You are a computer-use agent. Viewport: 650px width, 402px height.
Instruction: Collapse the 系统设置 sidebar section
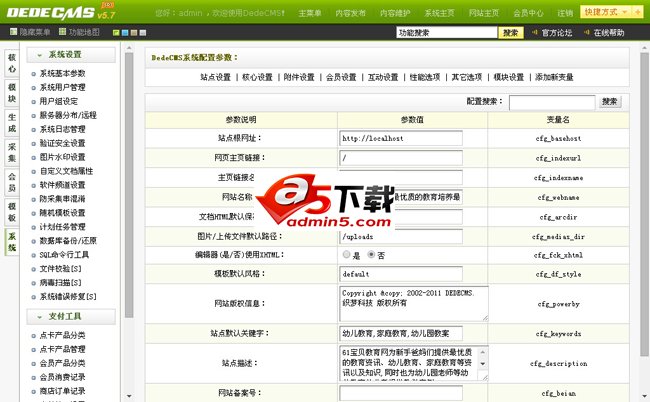click(x=71, y=55)
